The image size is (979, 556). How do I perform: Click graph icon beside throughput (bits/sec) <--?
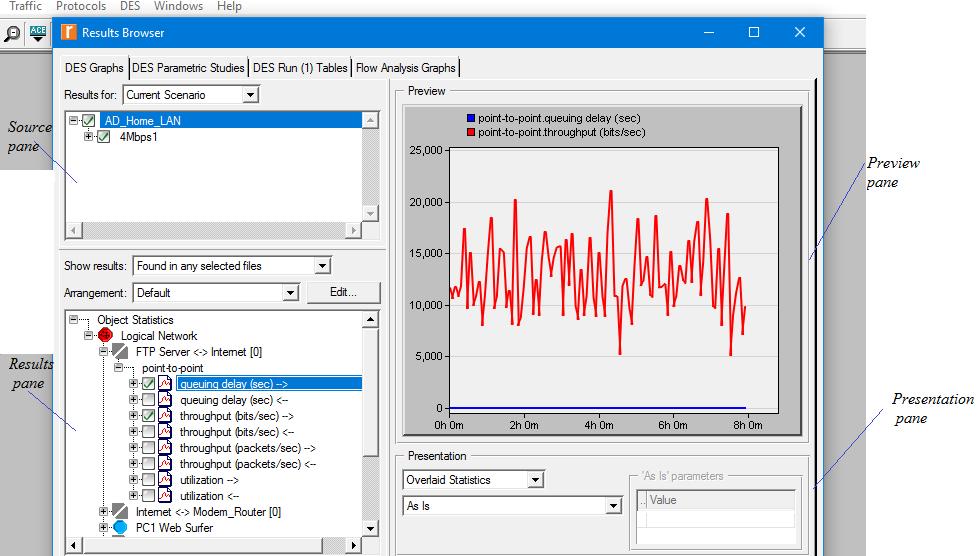click(165, 432)
